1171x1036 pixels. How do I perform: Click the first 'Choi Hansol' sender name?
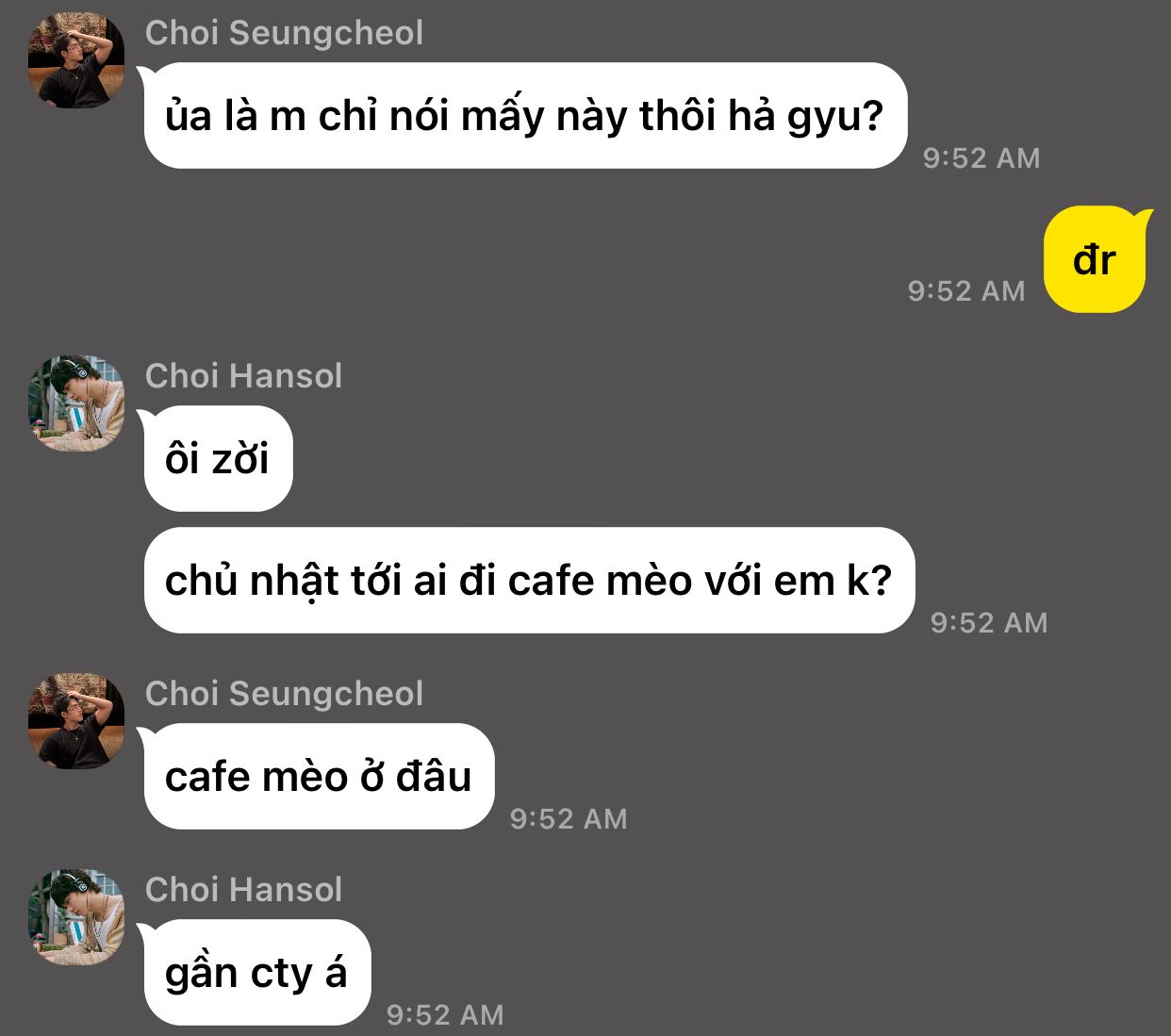click(x=243, y=376)
